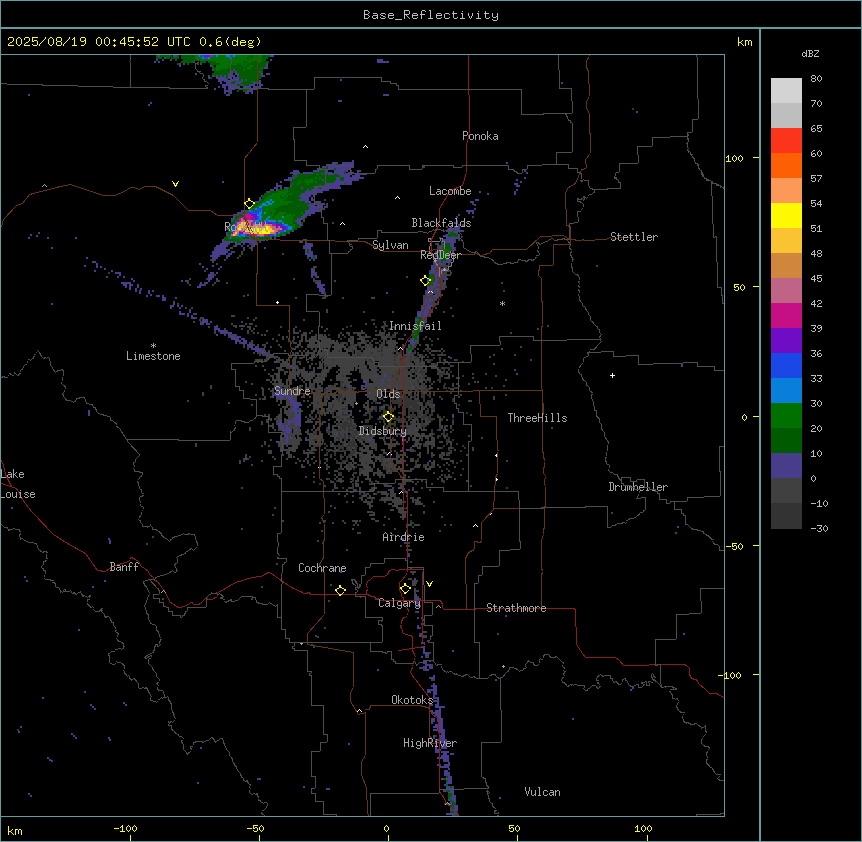Click the yellow diamond marker south of Cochrane

click(x=340, y=590)
